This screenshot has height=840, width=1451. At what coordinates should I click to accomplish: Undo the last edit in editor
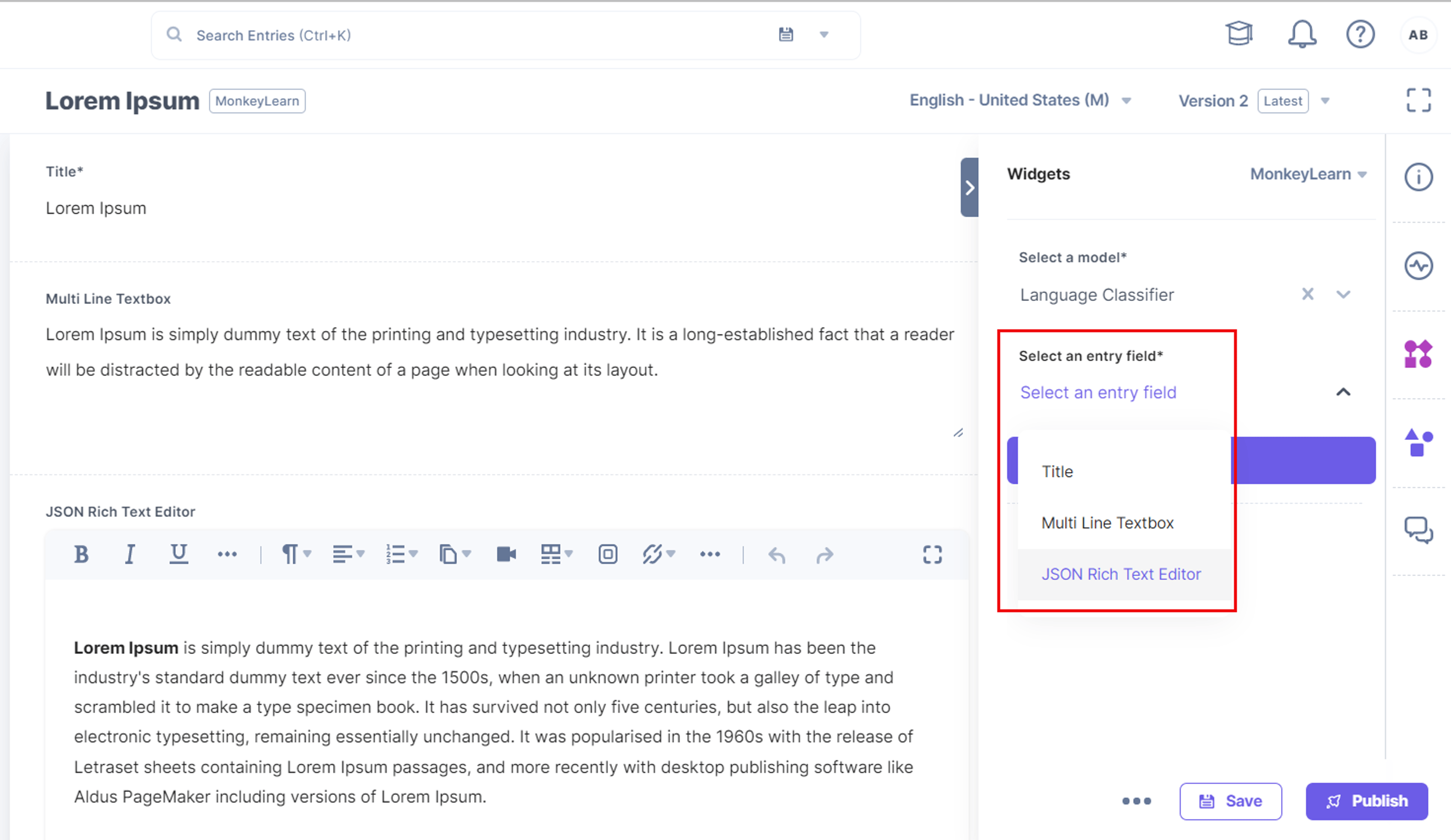coord(776,555)
